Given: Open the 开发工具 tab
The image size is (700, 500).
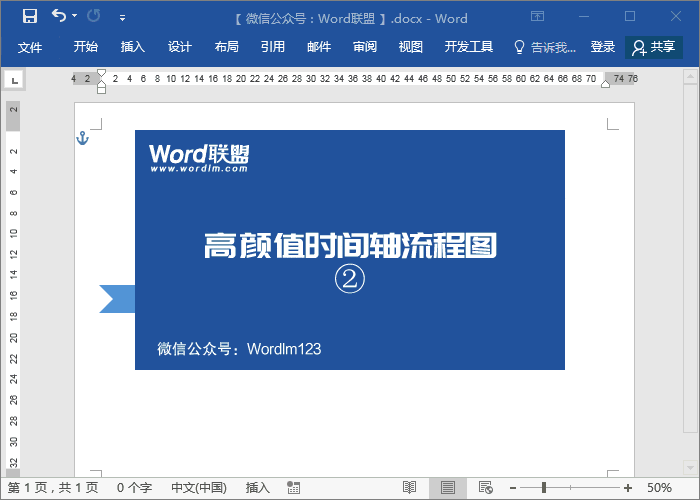Looking at the screenshot, I should (x=469, y=46).
